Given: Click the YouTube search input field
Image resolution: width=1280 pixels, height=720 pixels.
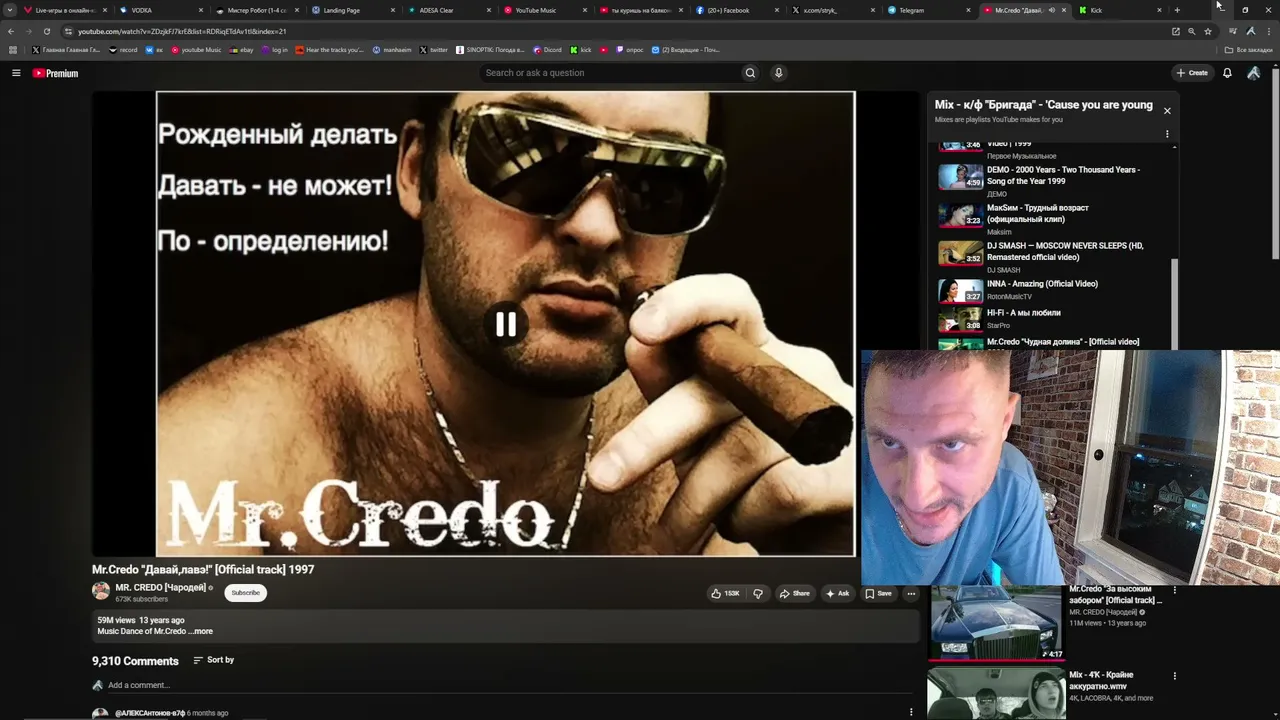Looking at the screenshot, I should coord(610,73).
